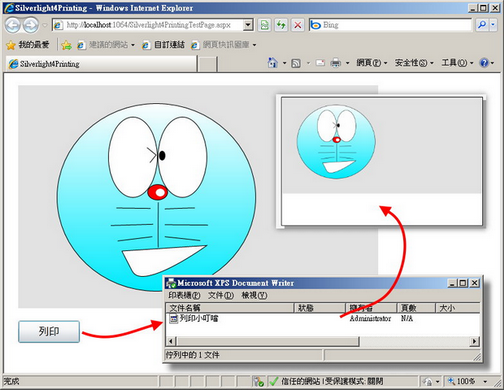Expand dropdown beside status bar lock icon
Viewport: 504px width, 390px height.
[x=438, y=381]
